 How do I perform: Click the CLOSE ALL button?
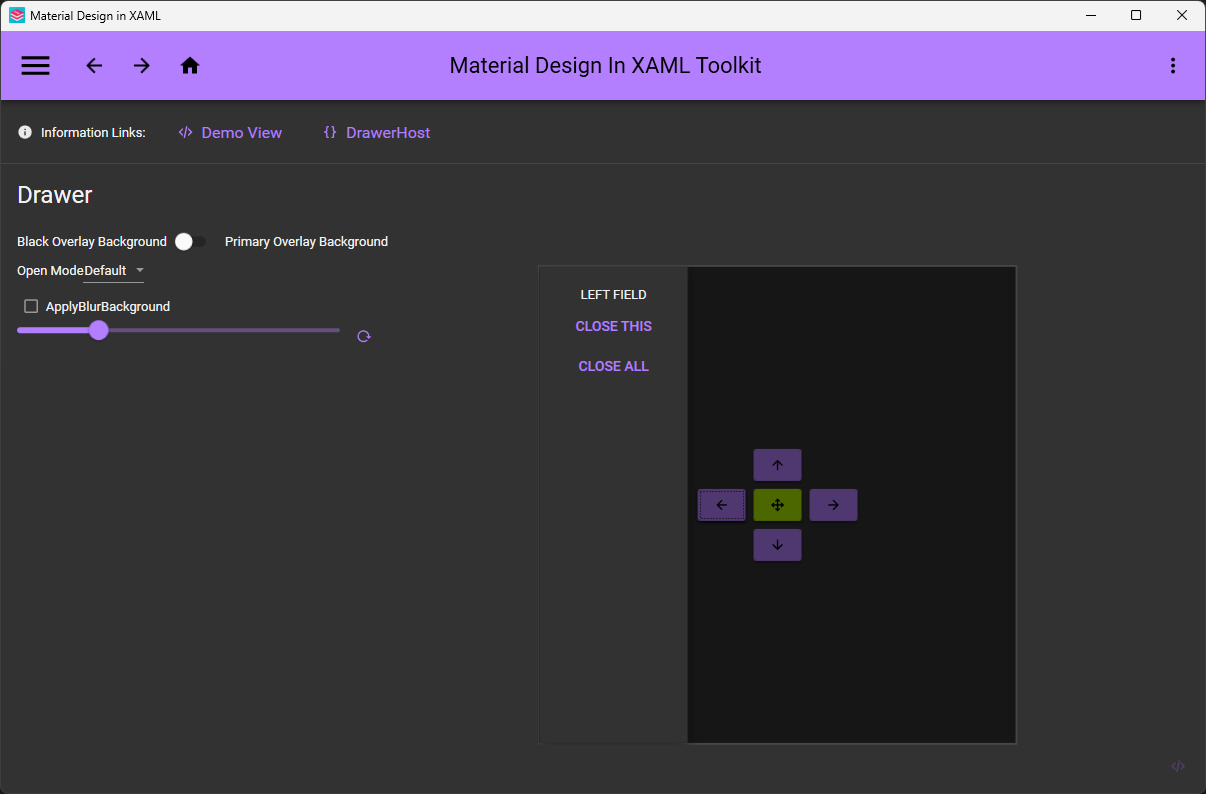tap(614, 366)
